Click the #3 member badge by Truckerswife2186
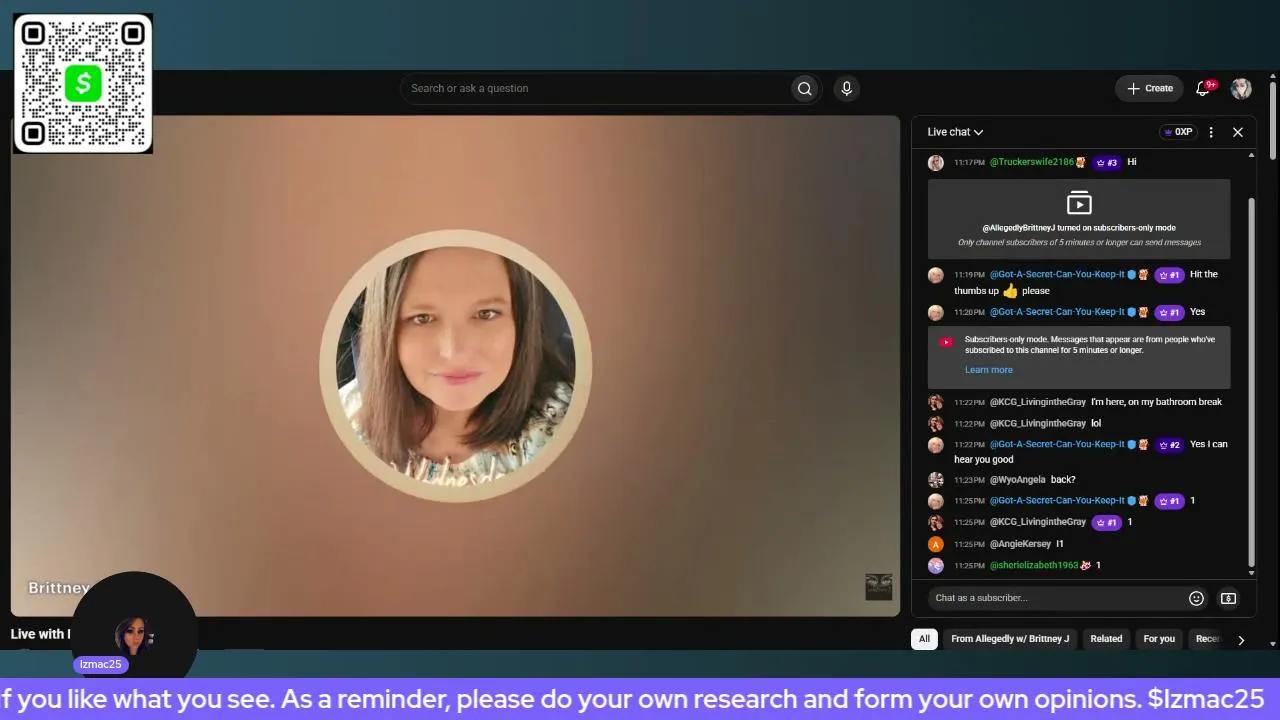 [x=1106, y=162]
